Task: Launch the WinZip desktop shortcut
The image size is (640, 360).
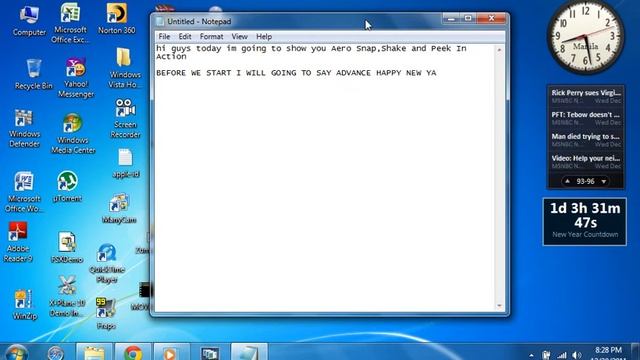Action: coord(24,304)
